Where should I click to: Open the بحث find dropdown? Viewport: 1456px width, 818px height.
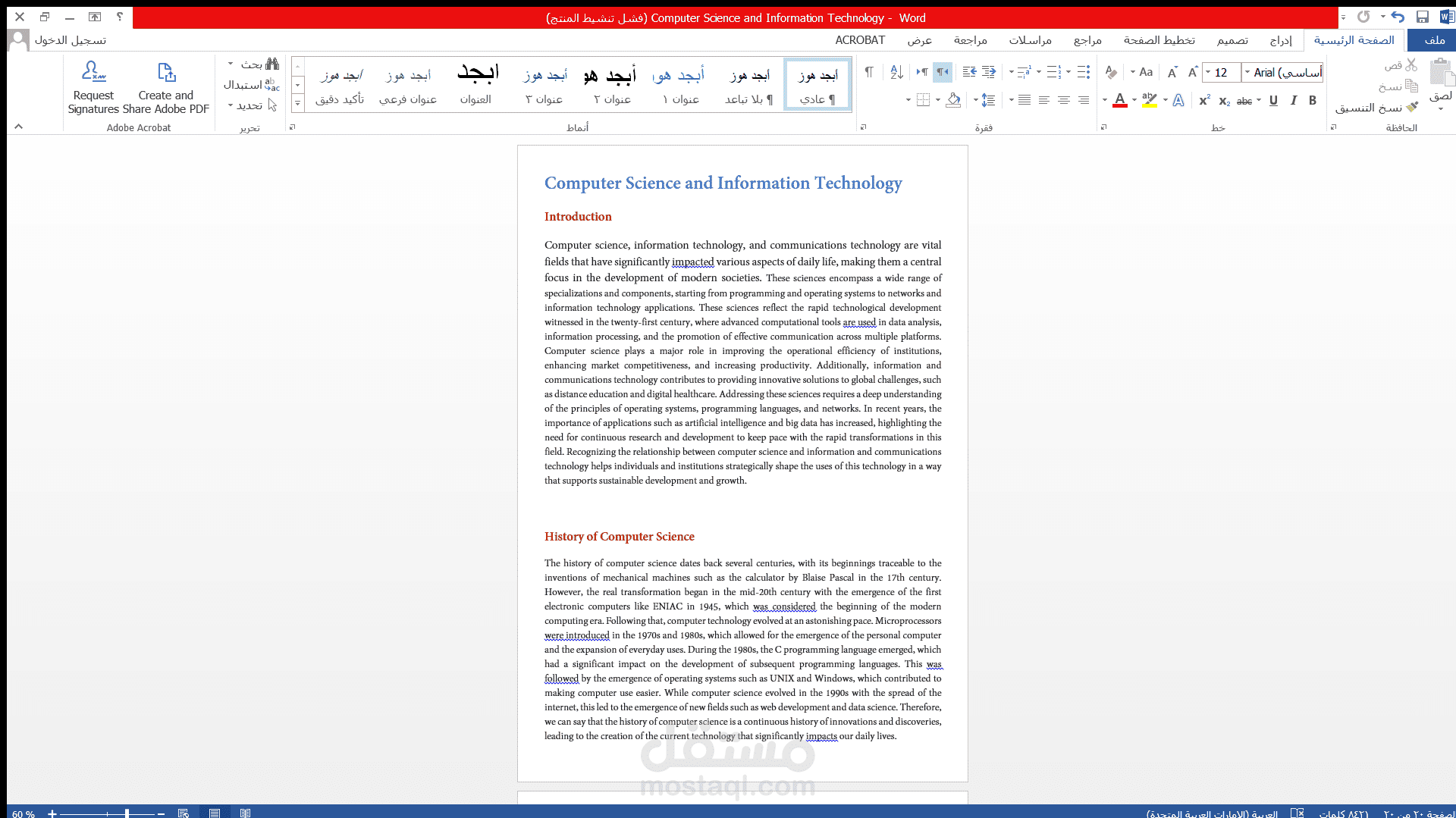(x=231, y=64)
